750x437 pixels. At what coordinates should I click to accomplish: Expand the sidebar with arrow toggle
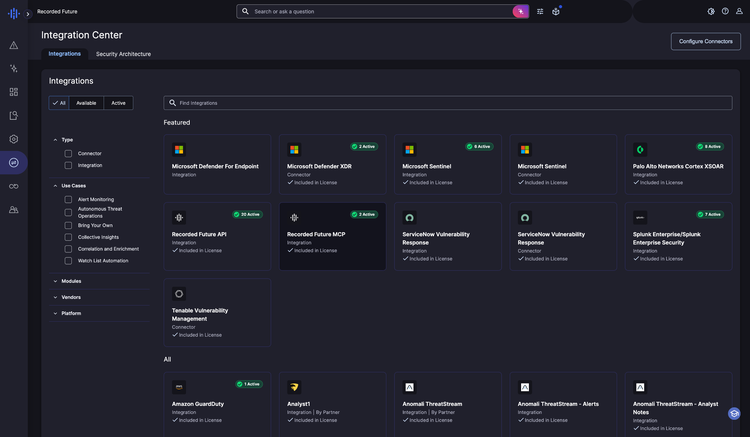pos(28,14)
